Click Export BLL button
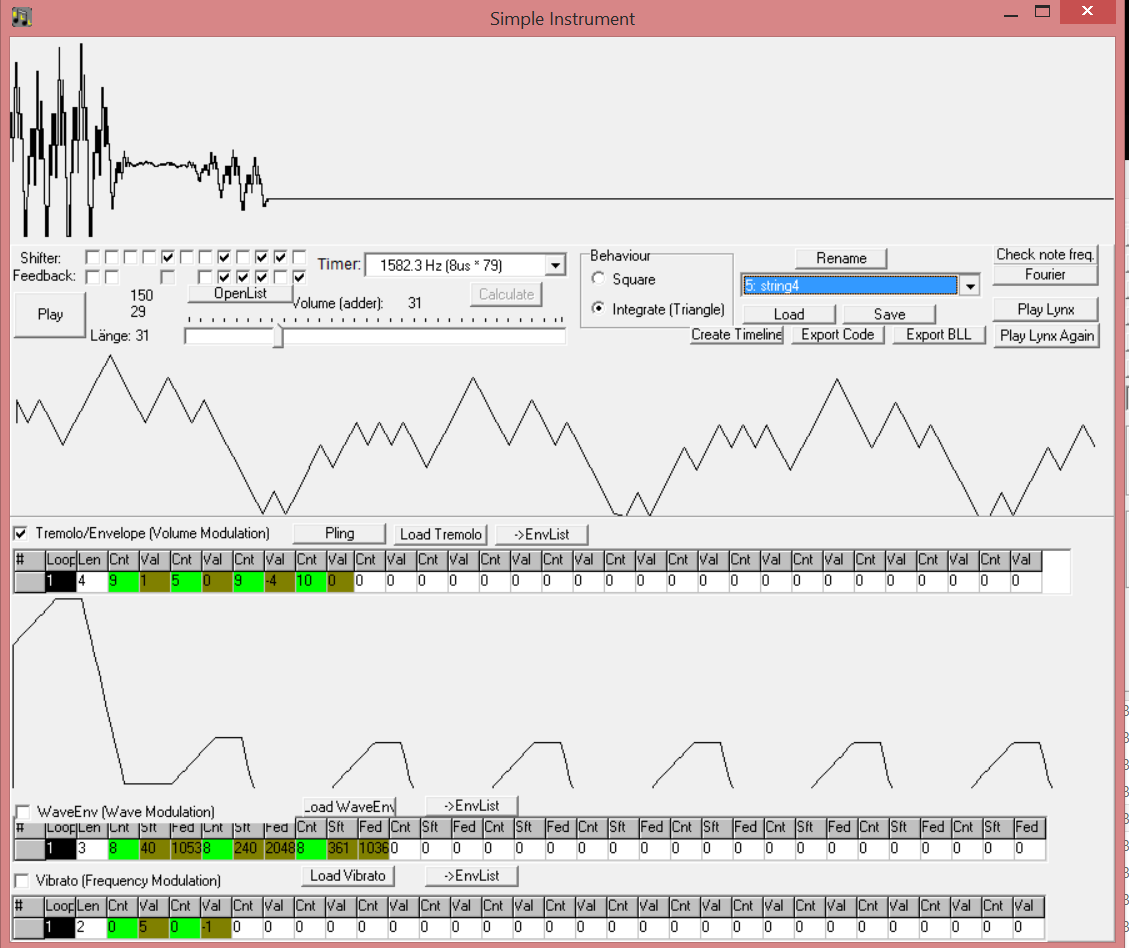The width and height of the screenshot is (1129, 948). click(938, 334)
